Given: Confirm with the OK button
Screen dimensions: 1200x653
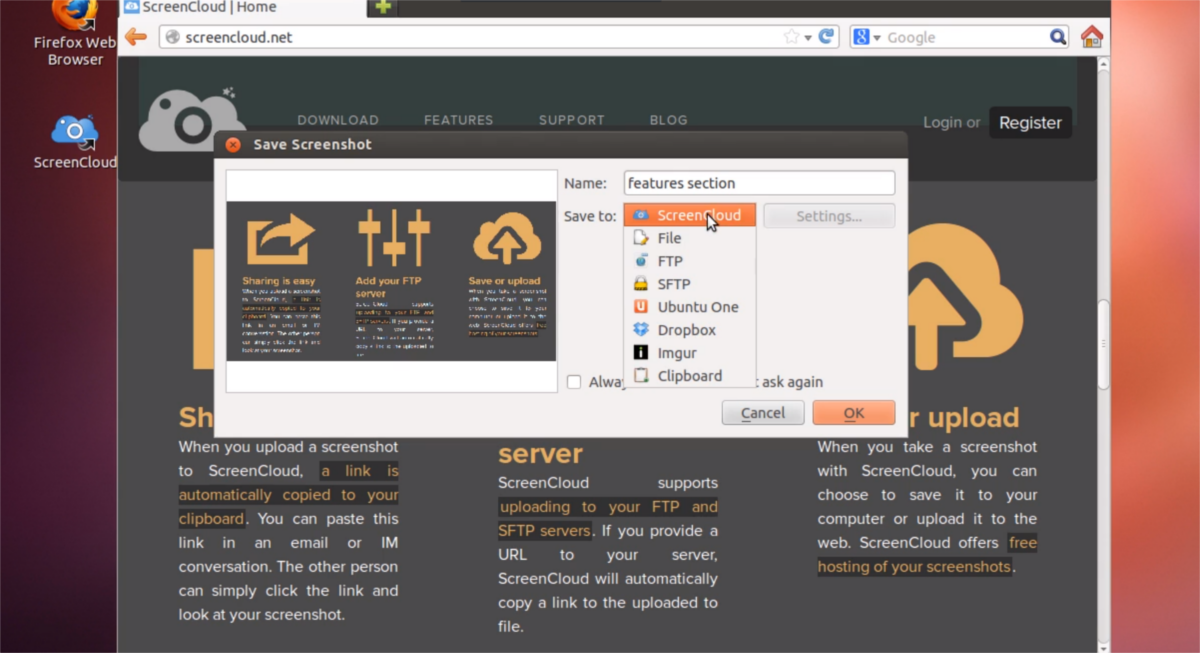Looking at the screenshot, I should point(854,413).
